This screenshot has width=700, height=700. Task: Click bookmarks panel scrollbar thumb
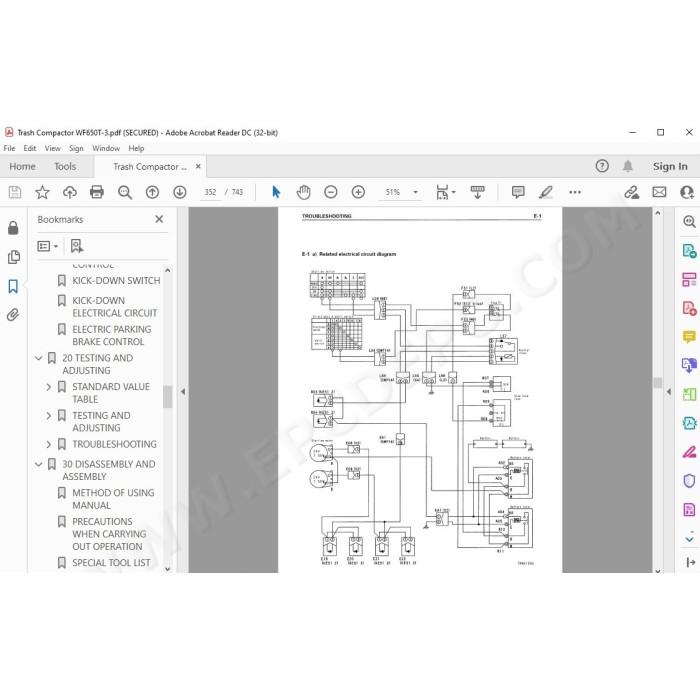click(167, 396)
